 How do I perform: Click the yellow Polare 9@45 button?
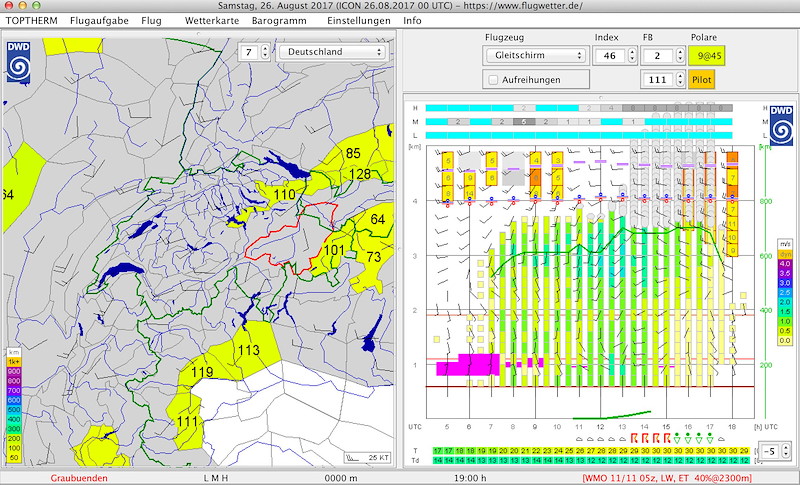pyautogui.click(x=706, y=56)
